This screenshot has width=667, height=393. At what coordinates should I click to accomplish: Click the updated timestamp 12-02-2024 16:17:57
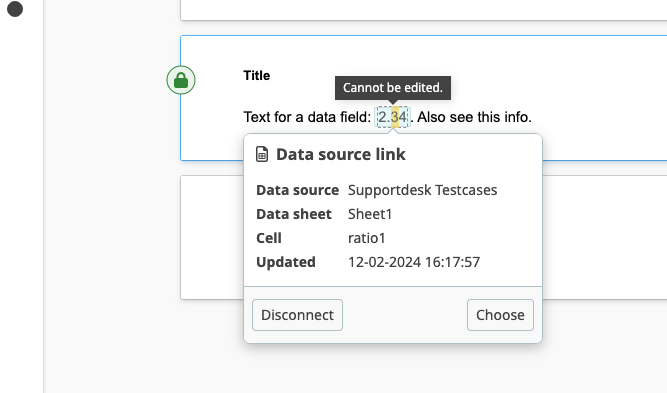[414, 262]
